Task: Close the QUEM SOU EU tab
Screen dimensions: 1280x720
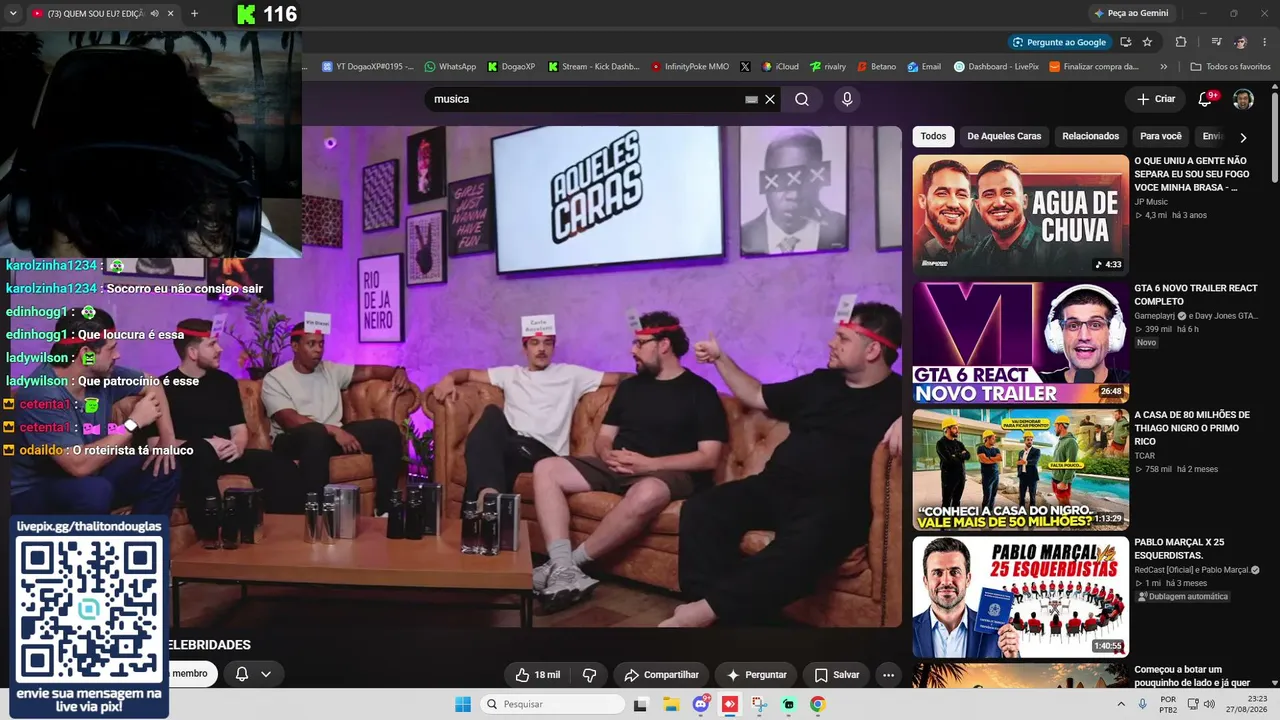Action: 171,13
